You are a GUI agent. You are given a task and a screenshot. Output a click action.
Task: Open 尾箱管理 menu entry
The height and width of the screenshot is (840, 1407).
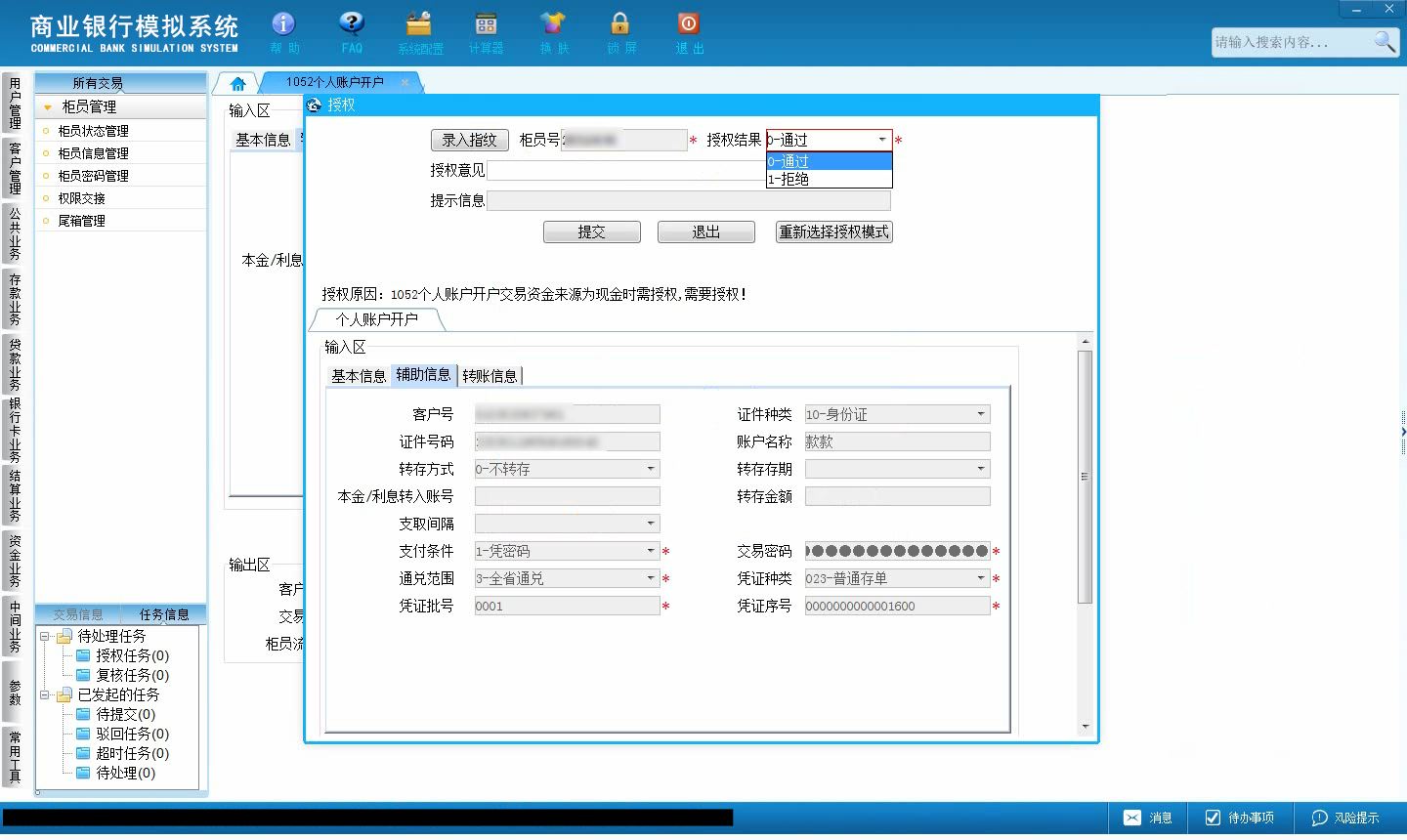[x=81, y=221]
